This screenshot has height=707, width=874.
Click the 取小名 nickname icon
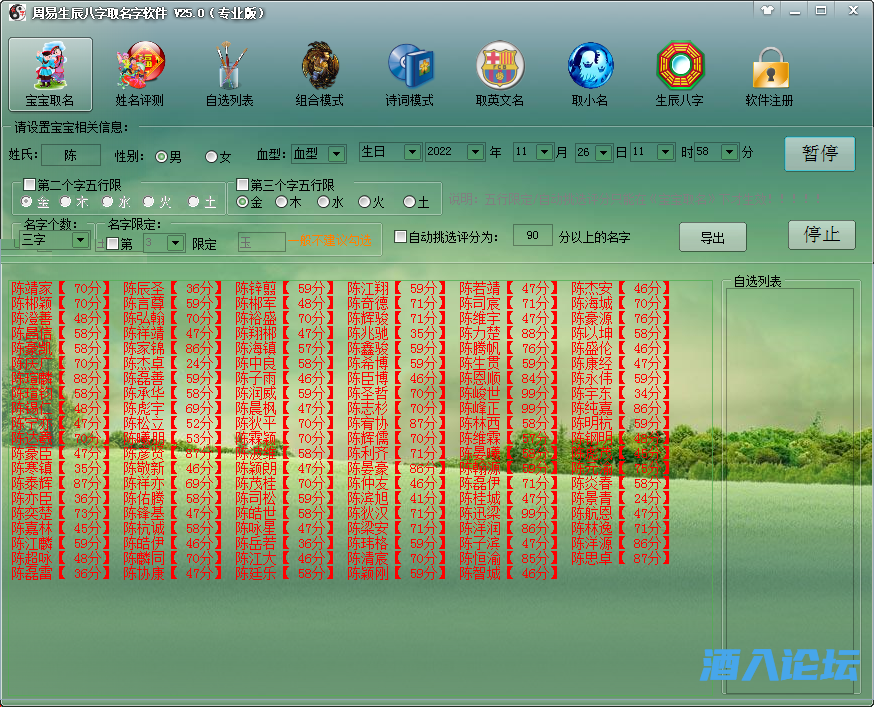[x=589, y=74]
